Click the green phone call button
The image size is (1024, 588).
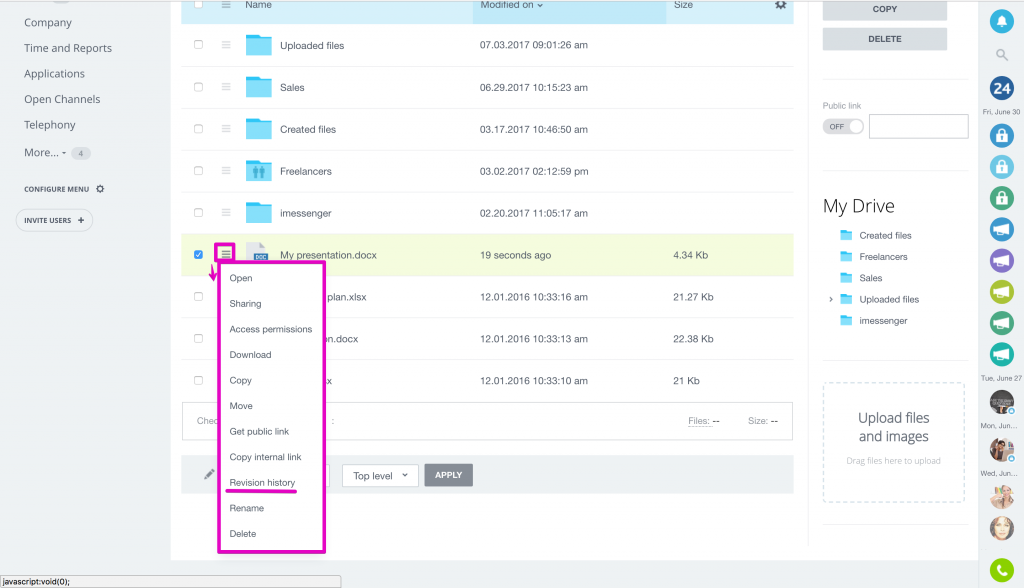1001,570
